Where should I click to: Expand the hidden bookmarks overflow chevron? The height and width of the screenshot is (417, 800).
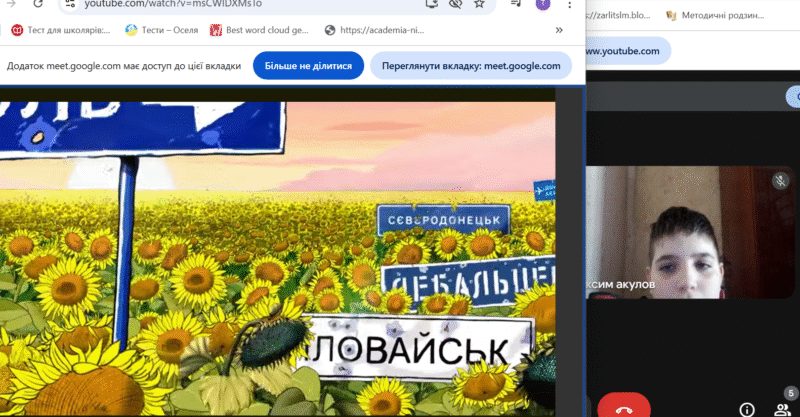point(558,30)
